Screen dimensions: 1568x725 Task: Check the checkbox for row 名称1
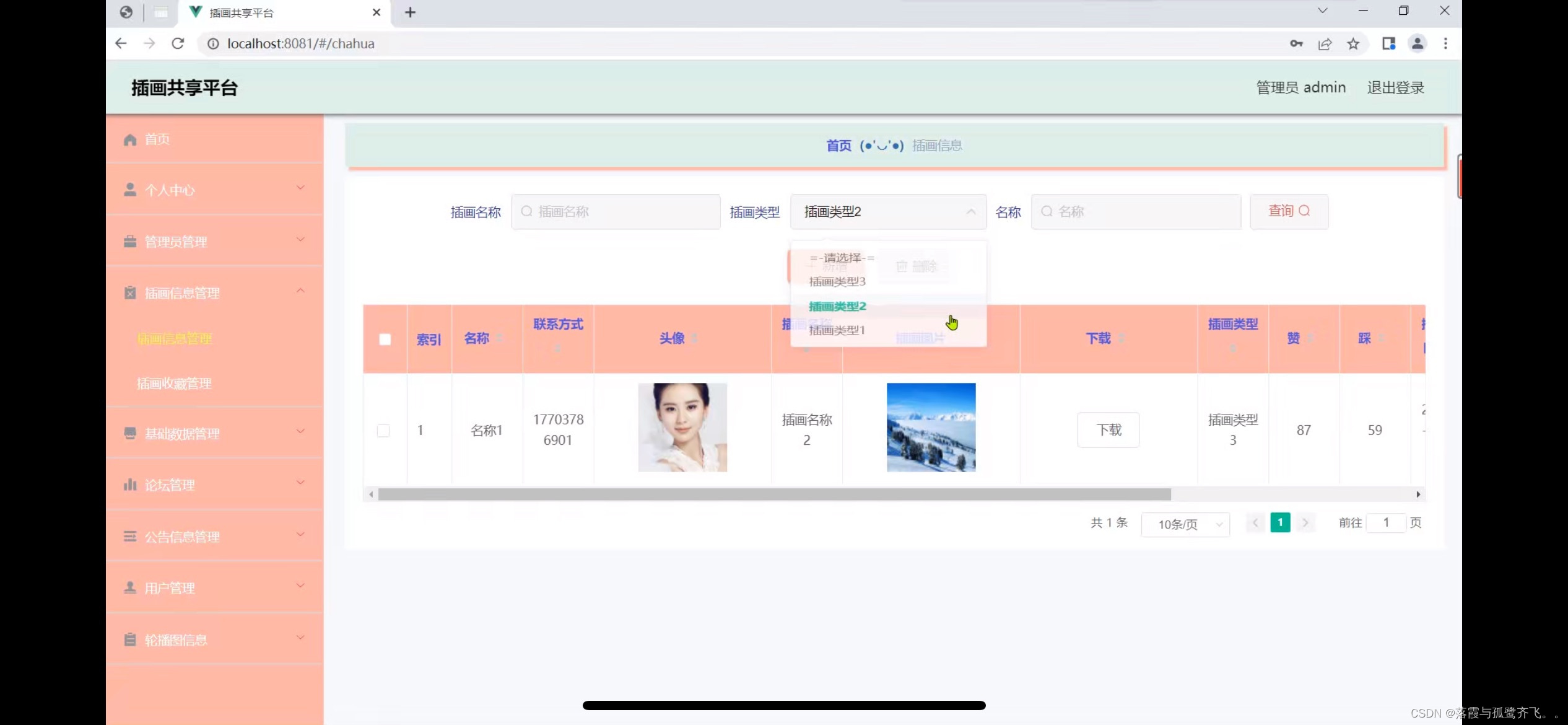383,431
